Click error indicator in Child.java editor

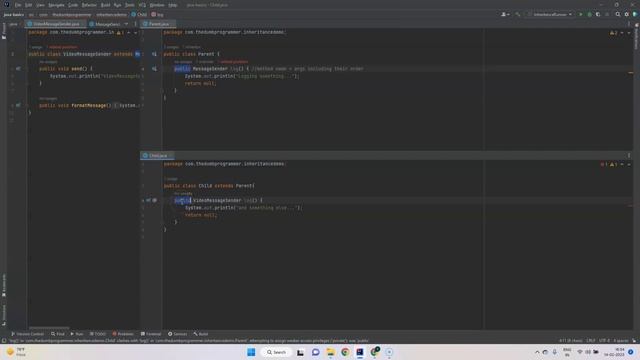click(x=604, y=164)
